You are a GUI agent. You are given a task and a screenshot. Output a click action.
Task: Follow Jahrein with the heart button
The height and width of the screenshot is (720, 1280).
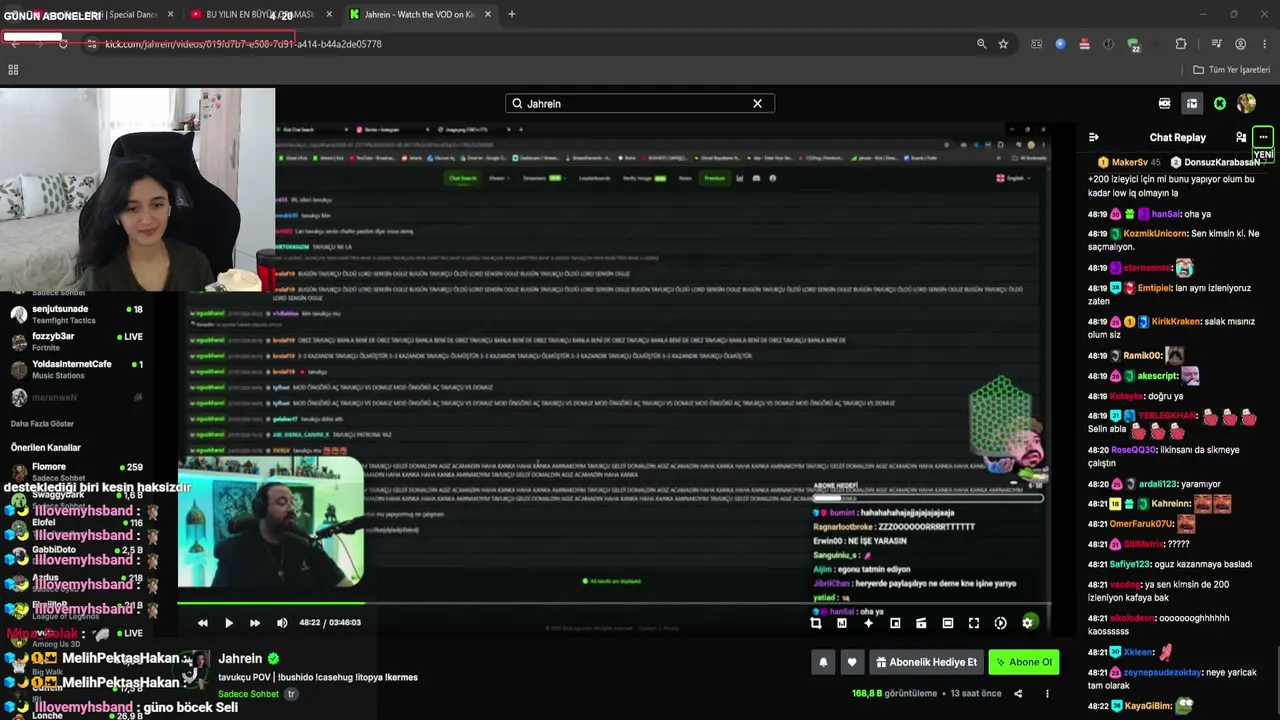click(x=852, y=662)
